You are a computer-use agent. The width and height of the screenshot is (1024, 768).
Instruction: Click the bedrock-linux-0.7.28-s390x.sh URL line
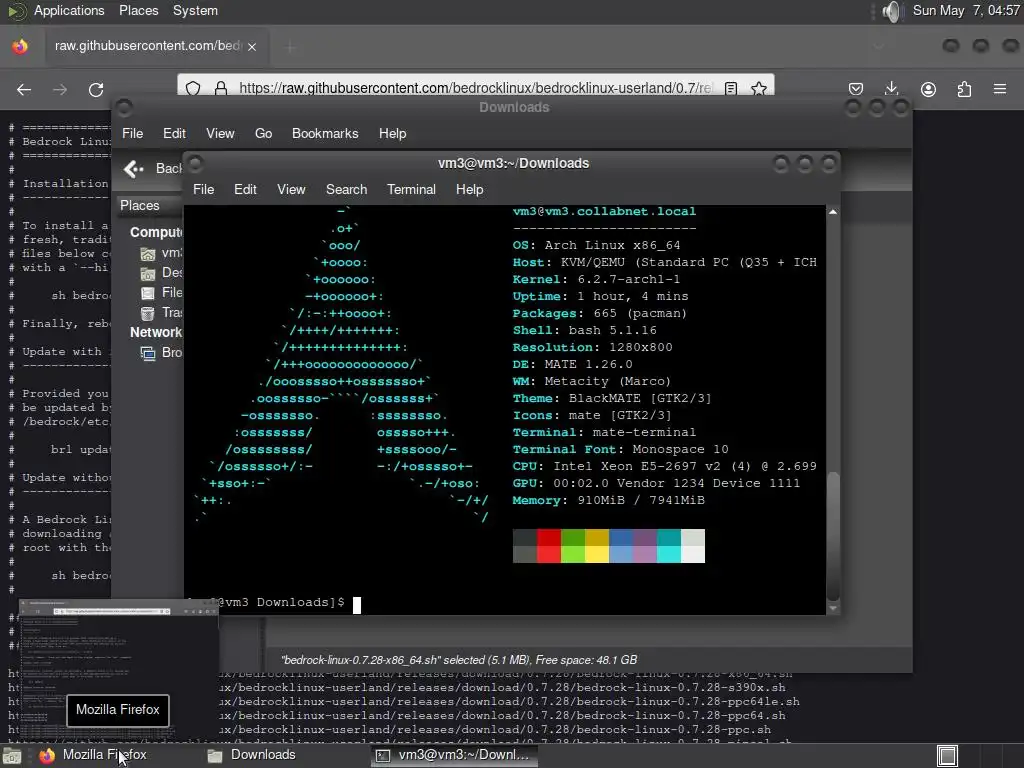pyautogui.click(x=503, y=688)
